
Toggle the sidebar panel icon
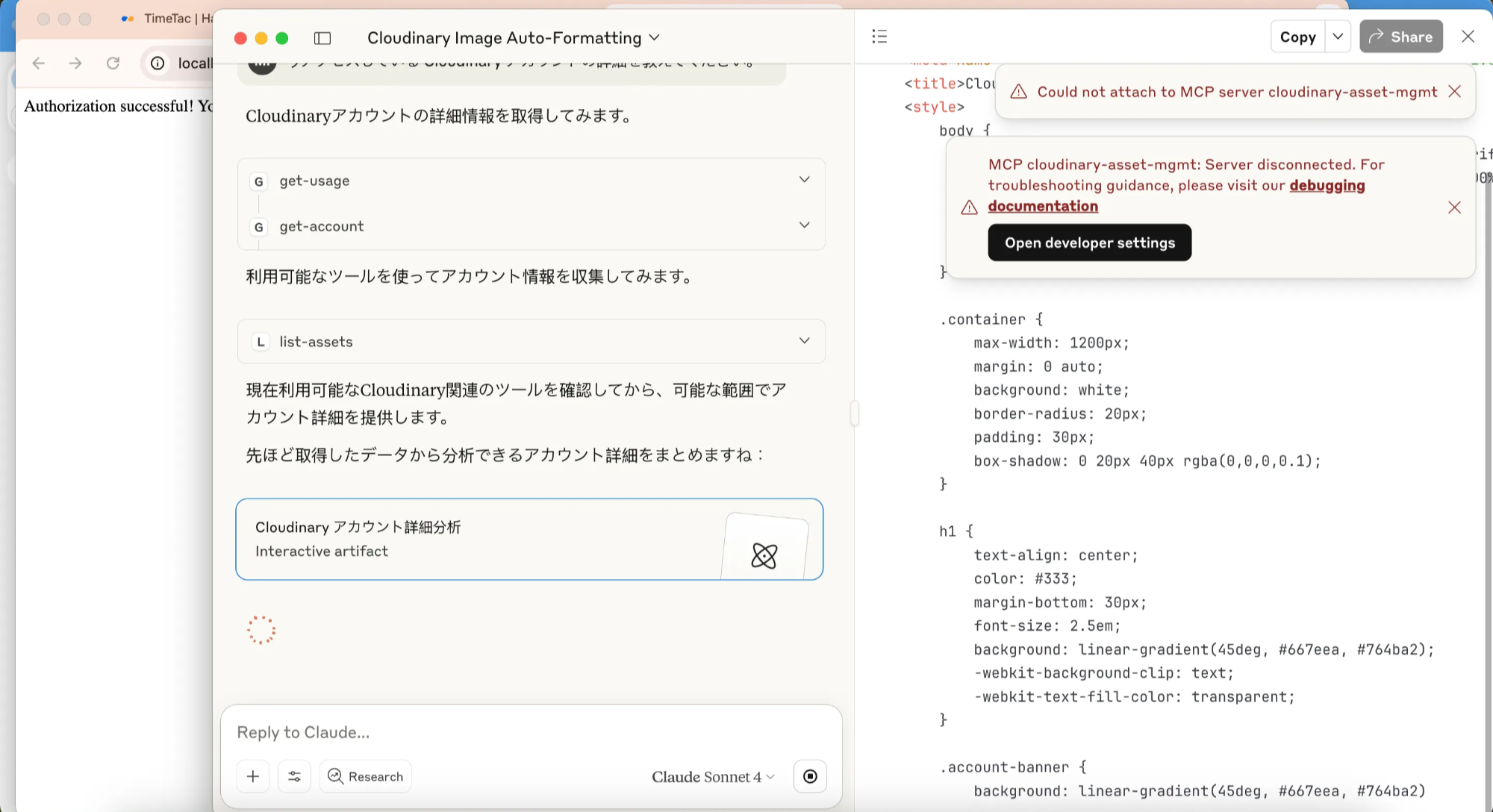[322, 38]
